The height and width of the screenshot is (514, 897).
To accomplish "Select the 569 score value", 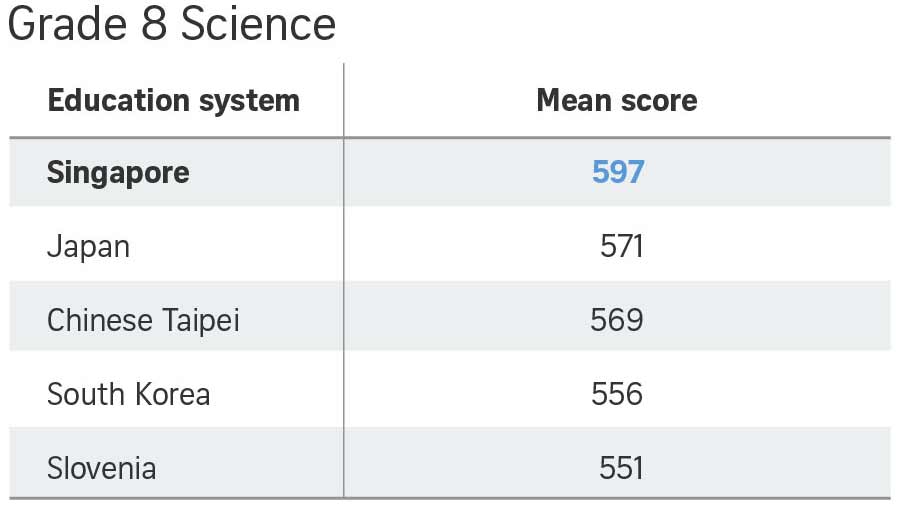I will tap(617, 320).
